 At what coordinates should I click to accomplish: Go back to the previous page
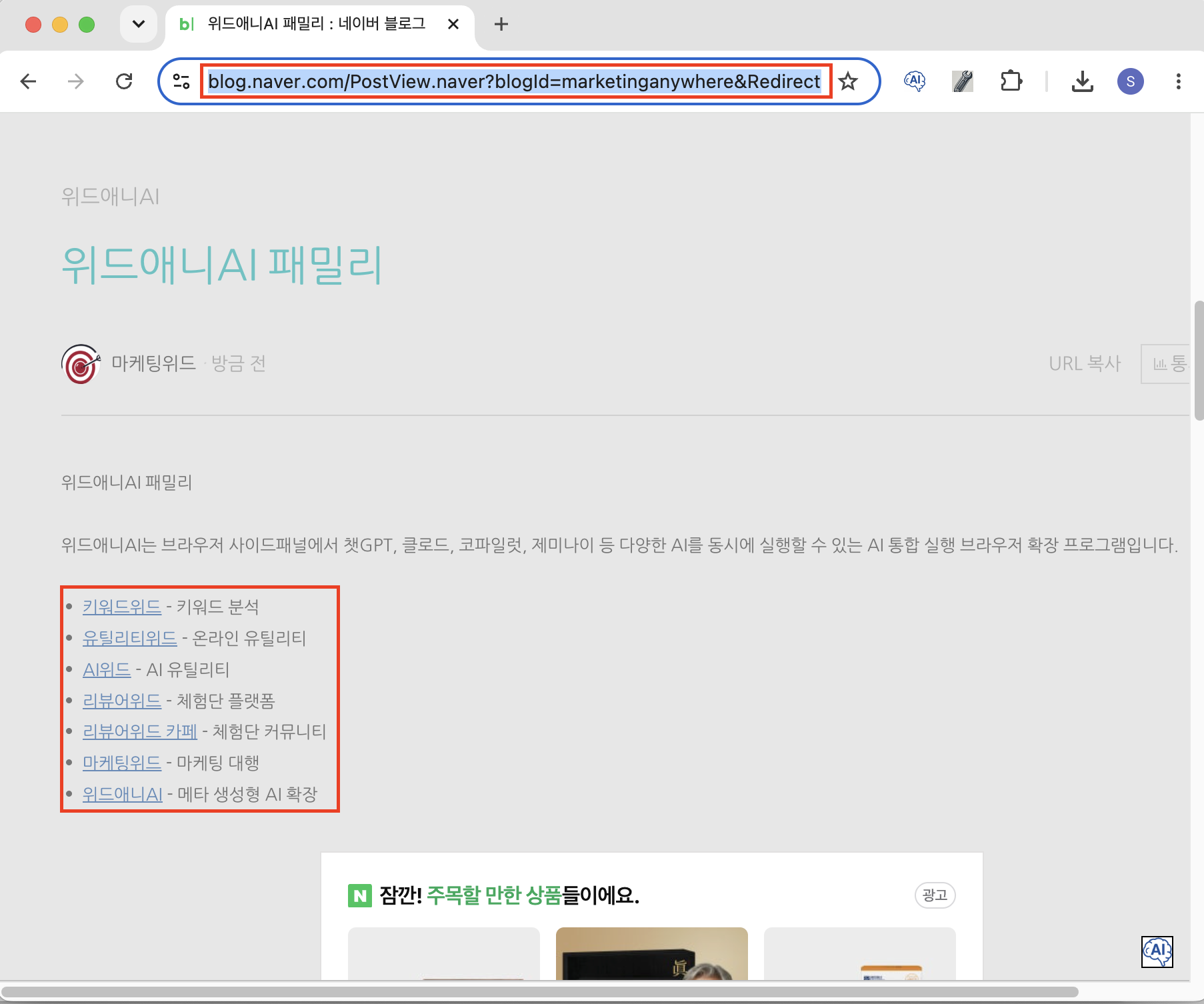click(x=29, y=81)
